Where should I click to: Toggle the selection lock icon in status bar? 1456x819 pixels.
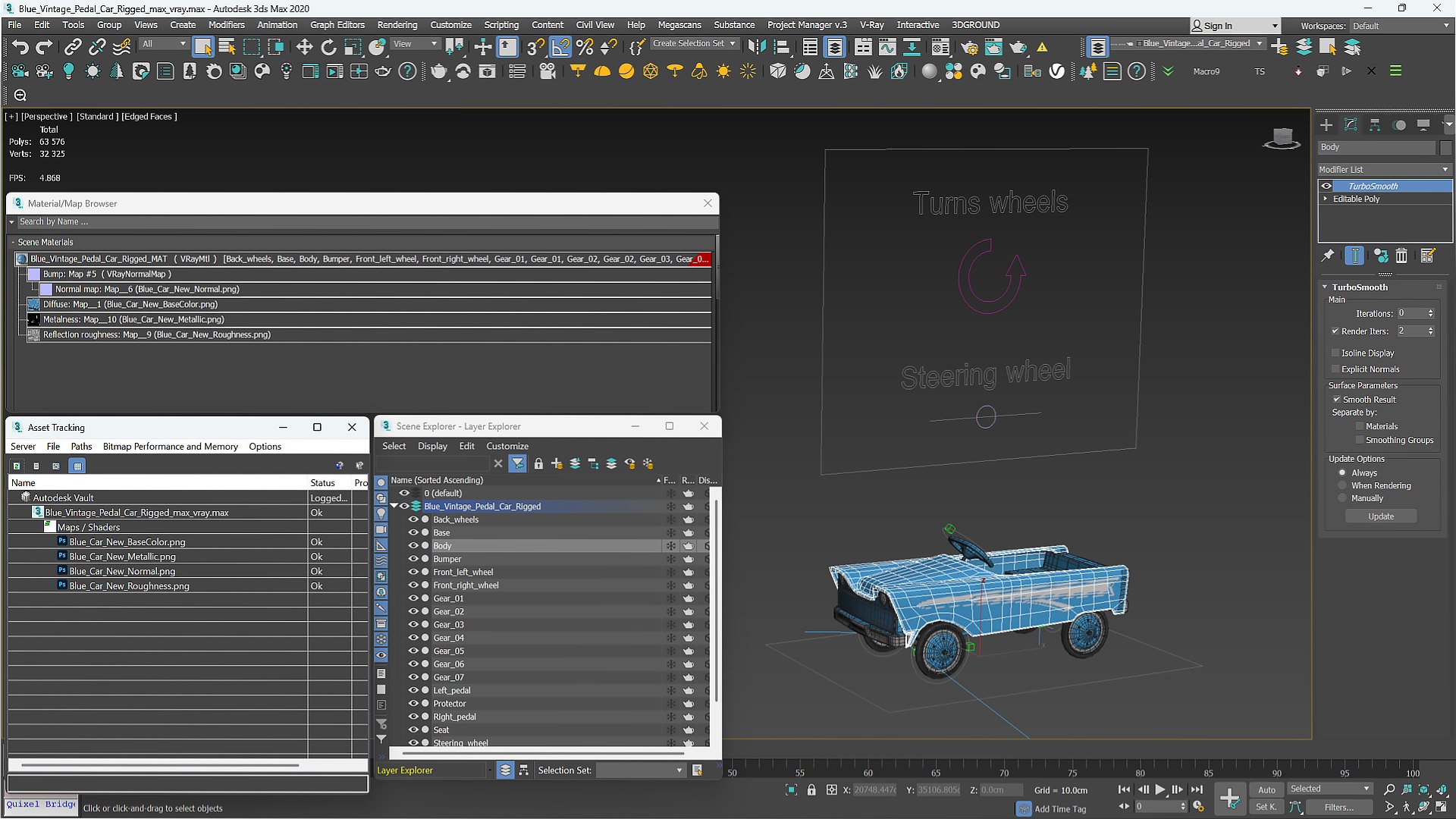[x=811, y=790]
